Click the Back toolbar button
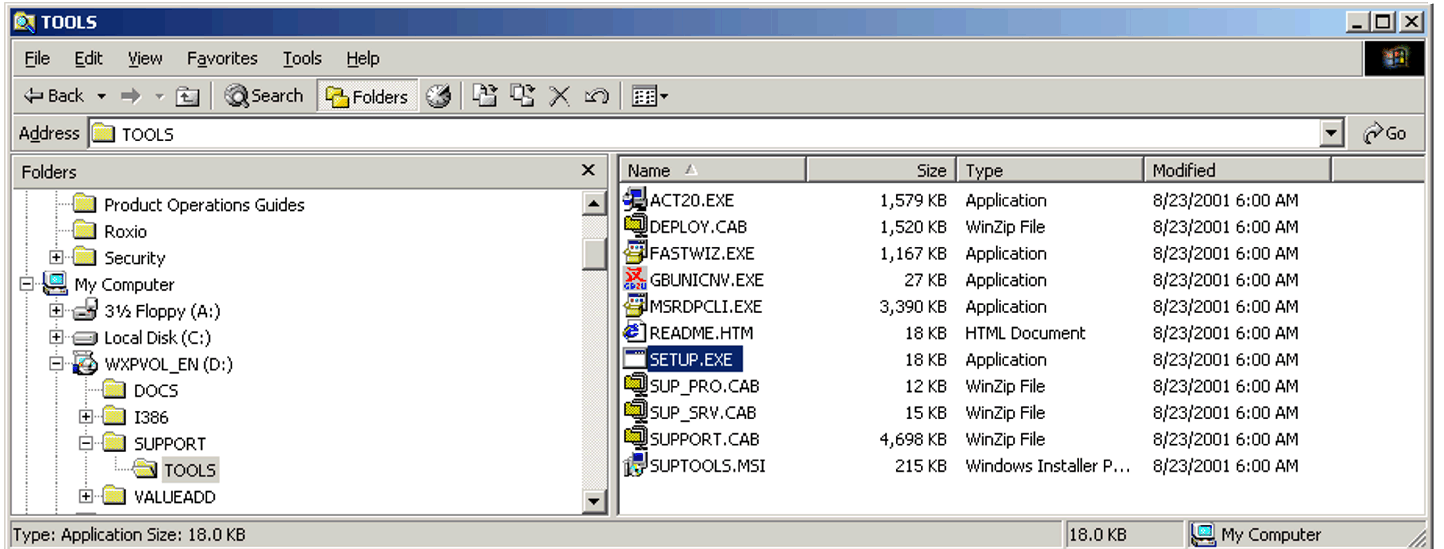The image size is (1444, 549). point(54,96)
